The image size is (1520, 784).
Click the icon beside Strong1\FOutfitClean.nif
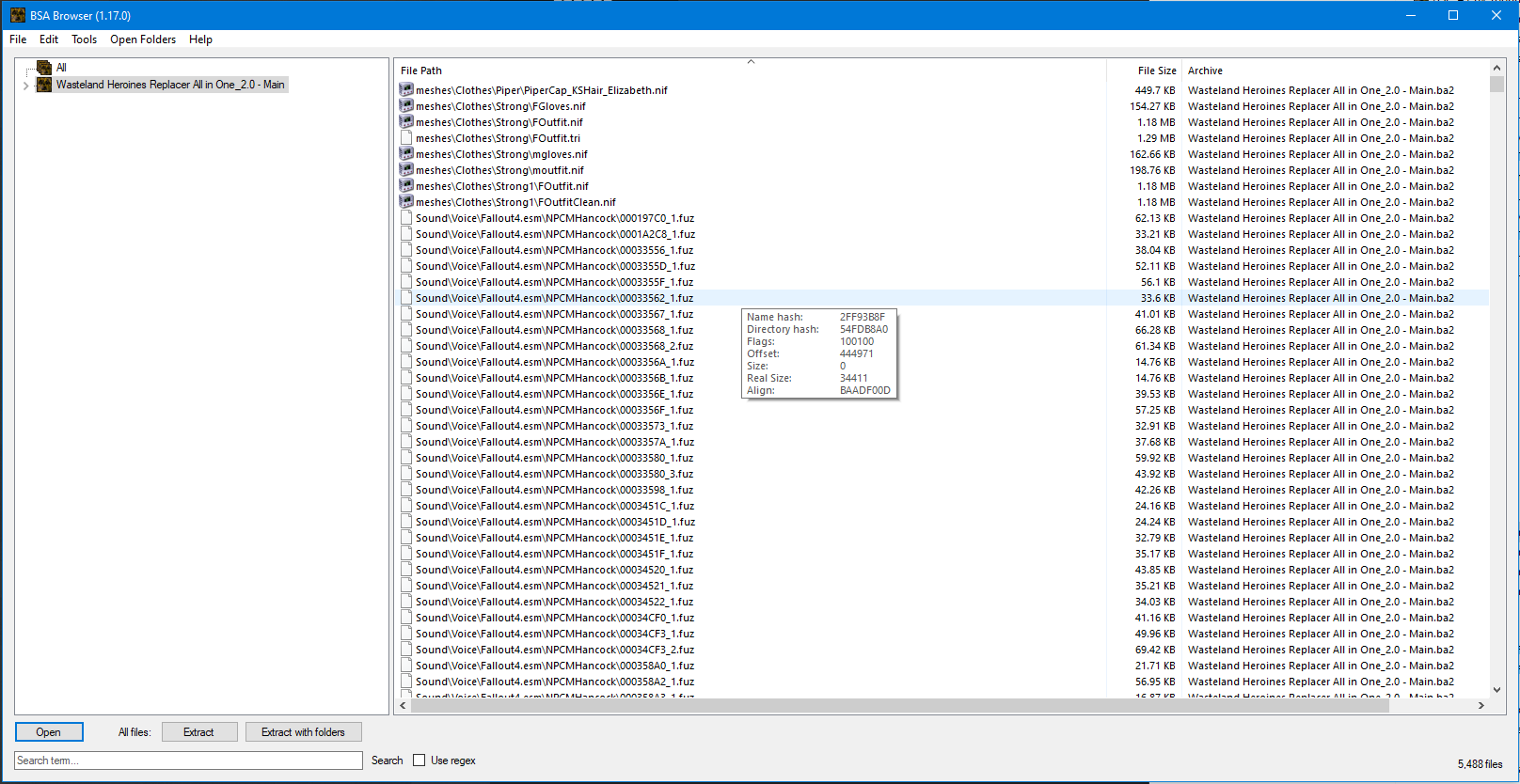[x=406, y=202]
